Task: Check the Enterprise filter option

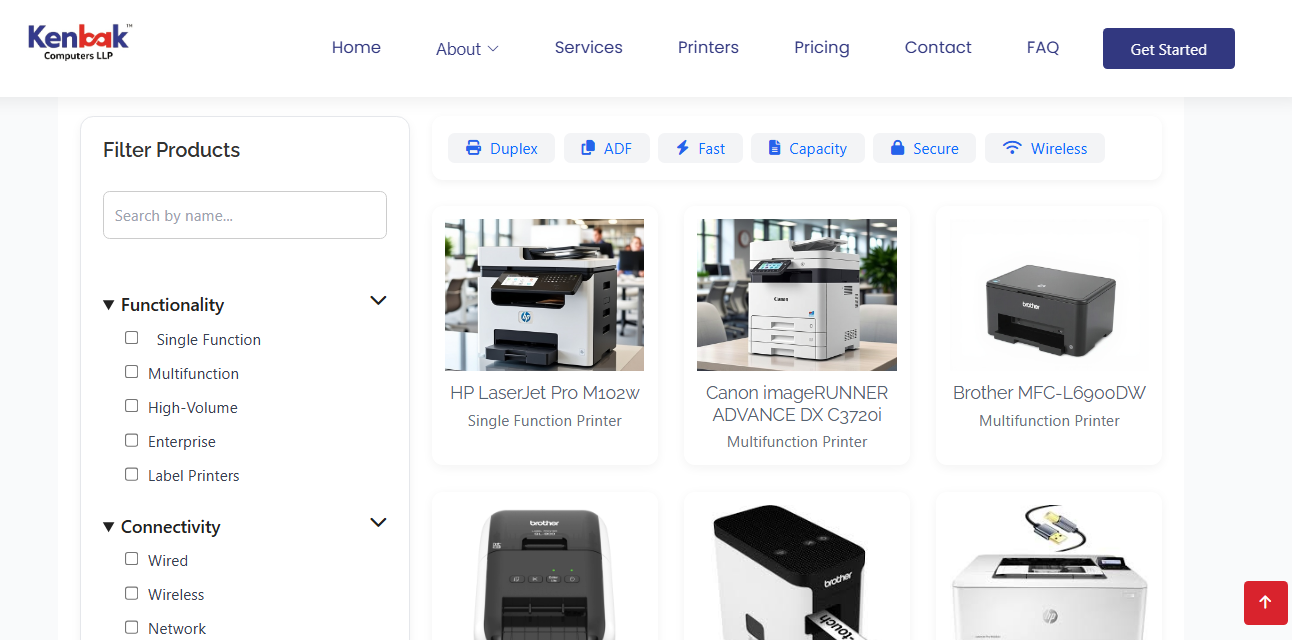Action: (x=131, y=440)
